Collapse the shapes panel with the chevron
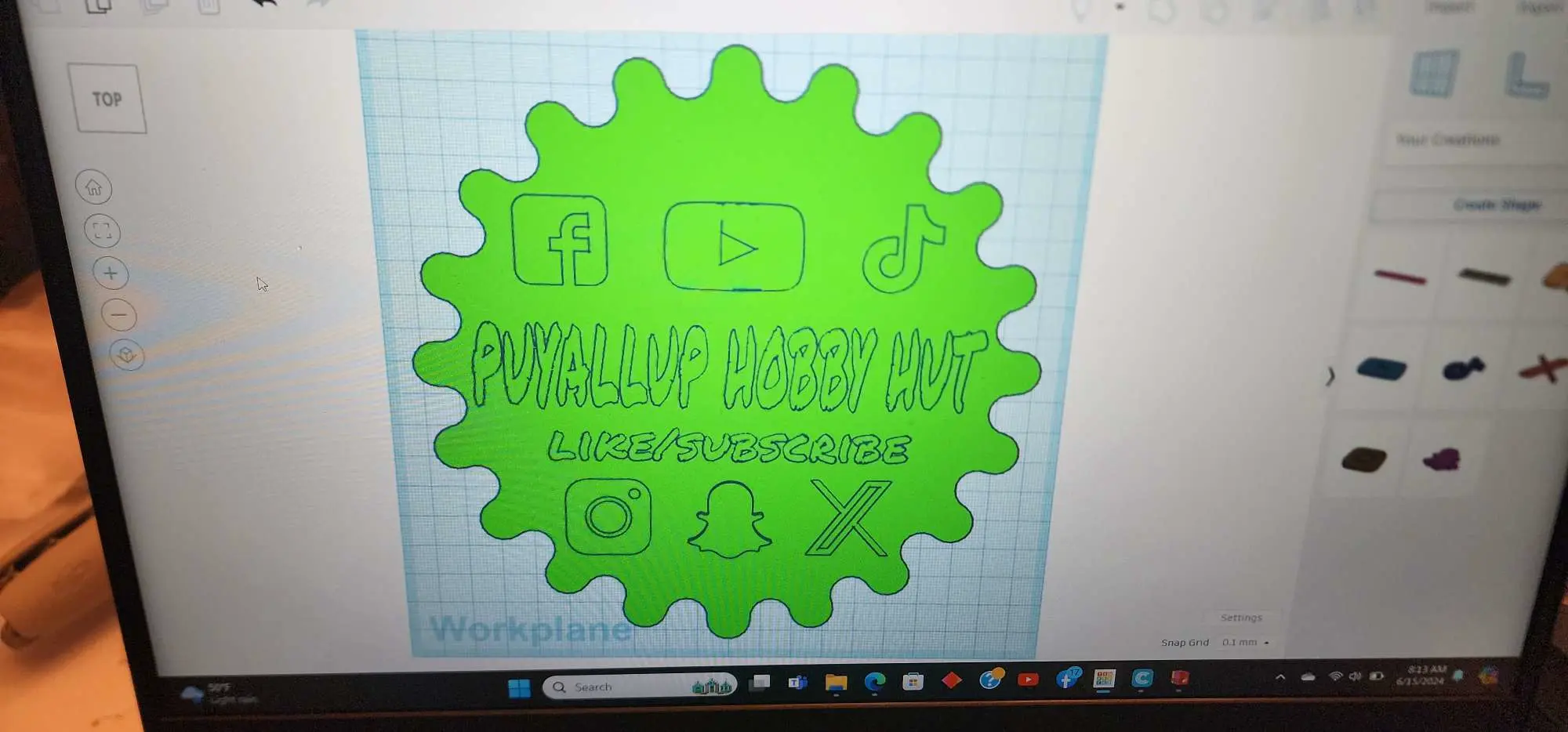Viewport: 1568px width, 732px height. pyautogui.click(x=1330, y=376)
